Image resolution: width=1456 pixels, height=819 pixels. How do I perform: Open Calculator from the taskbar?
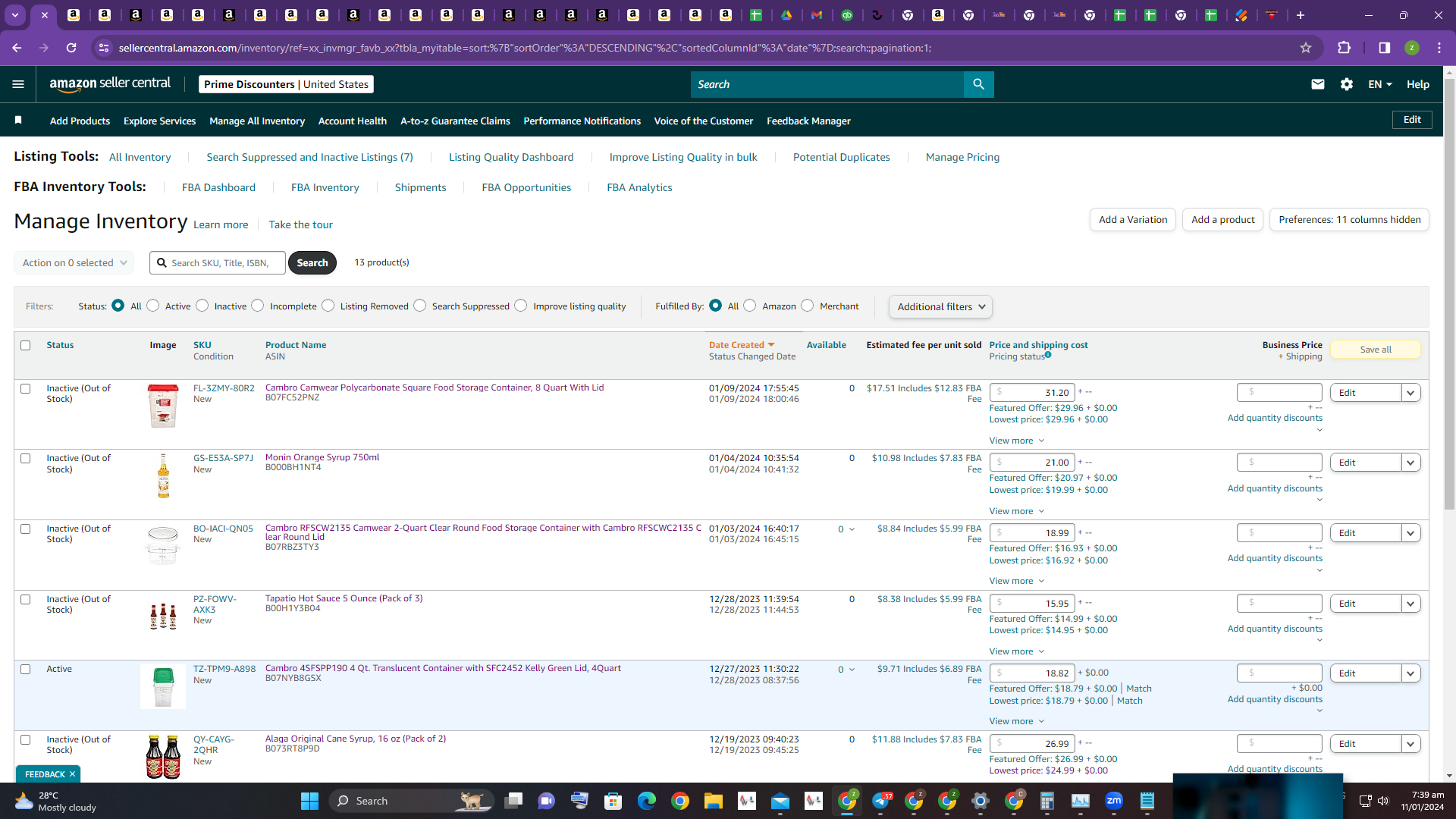(x=1047, y=801)
